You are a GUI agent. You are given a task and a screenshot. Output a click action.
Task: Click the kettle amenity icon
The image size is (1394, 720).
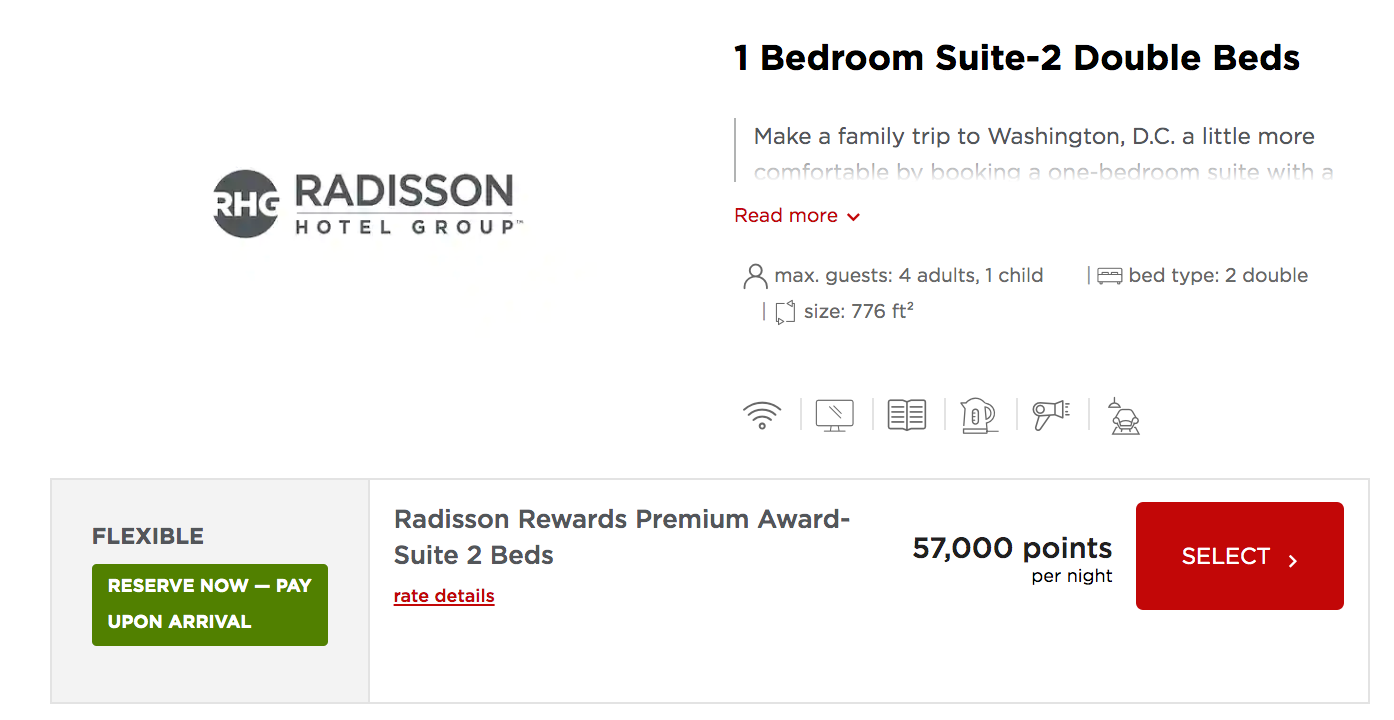[979, 415]
